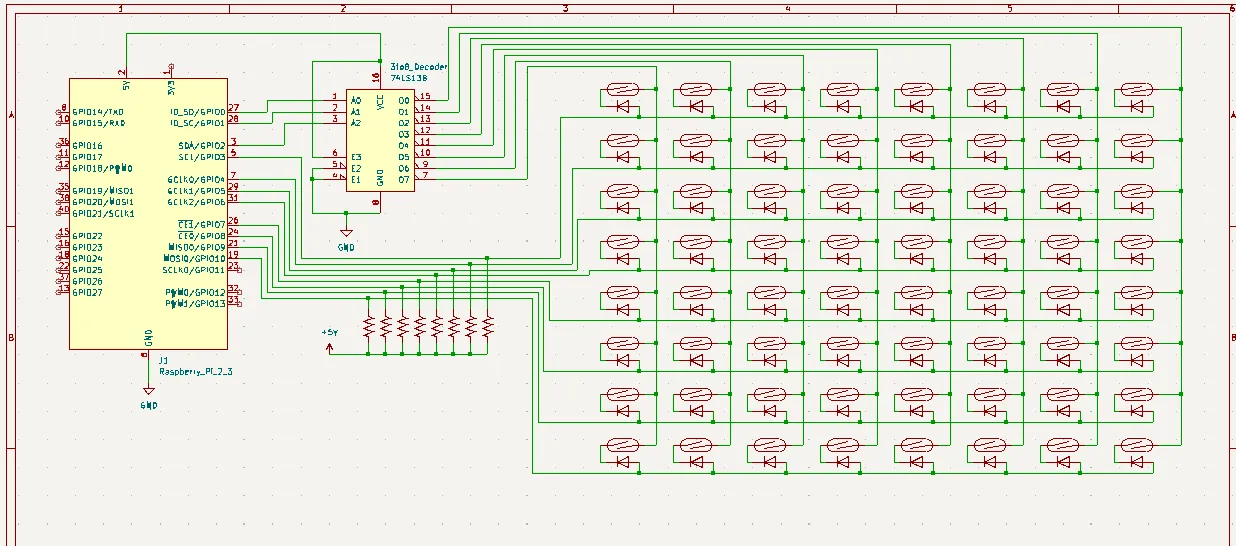Click the GPIO27 pin label

coord(87,292)
